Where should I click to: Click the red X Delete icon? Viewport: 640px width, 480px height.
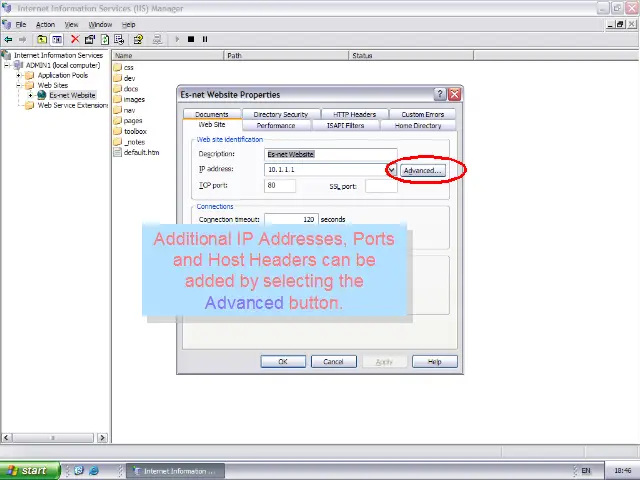pos(75,39)
